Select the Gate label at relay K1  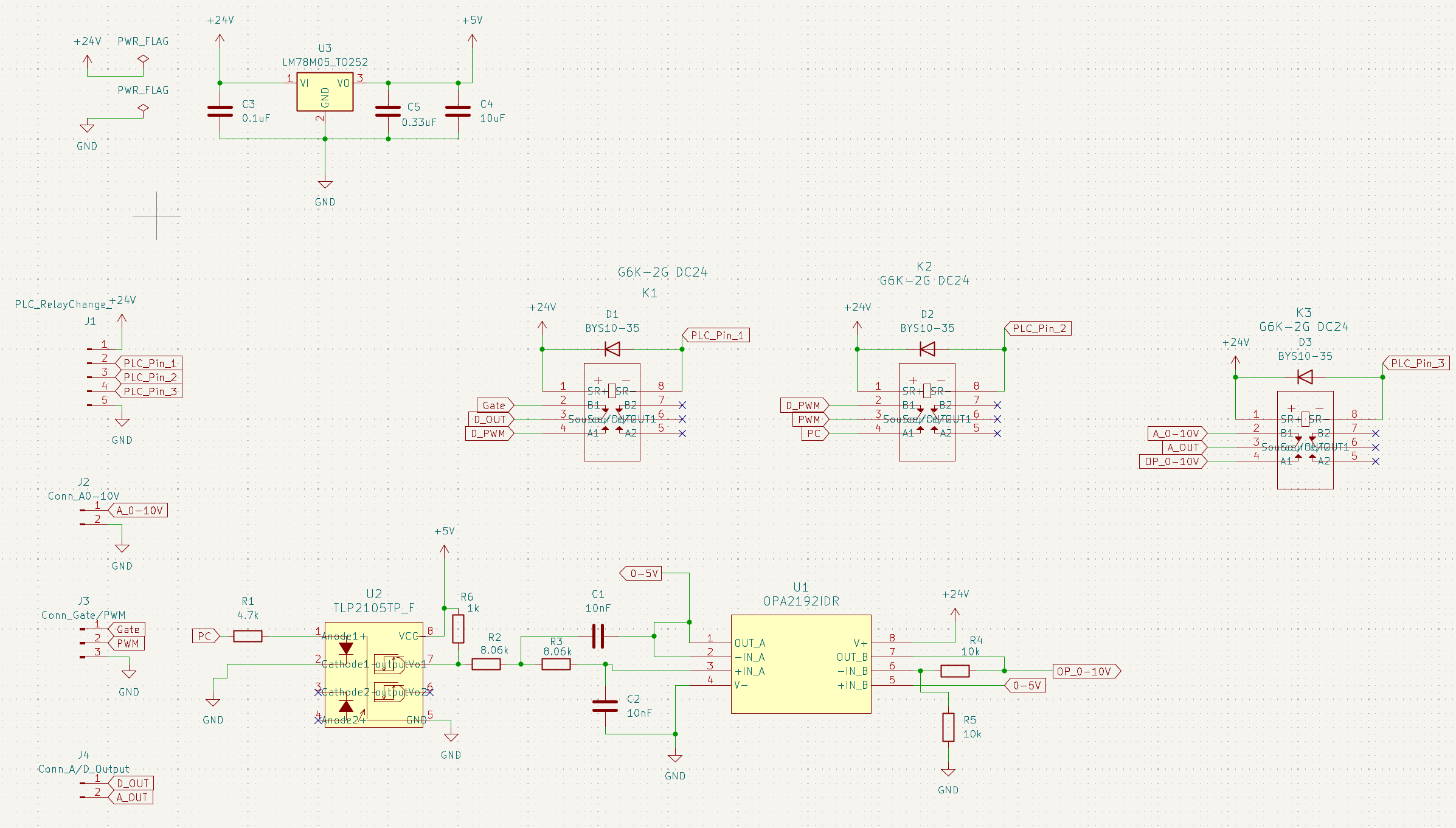[x=494, y=405]
